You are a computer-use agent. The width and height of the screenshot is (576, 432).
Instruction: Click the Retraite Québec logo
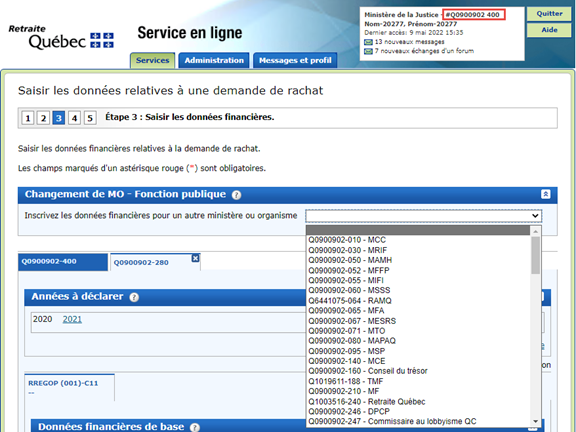click(x=61, y=37)
